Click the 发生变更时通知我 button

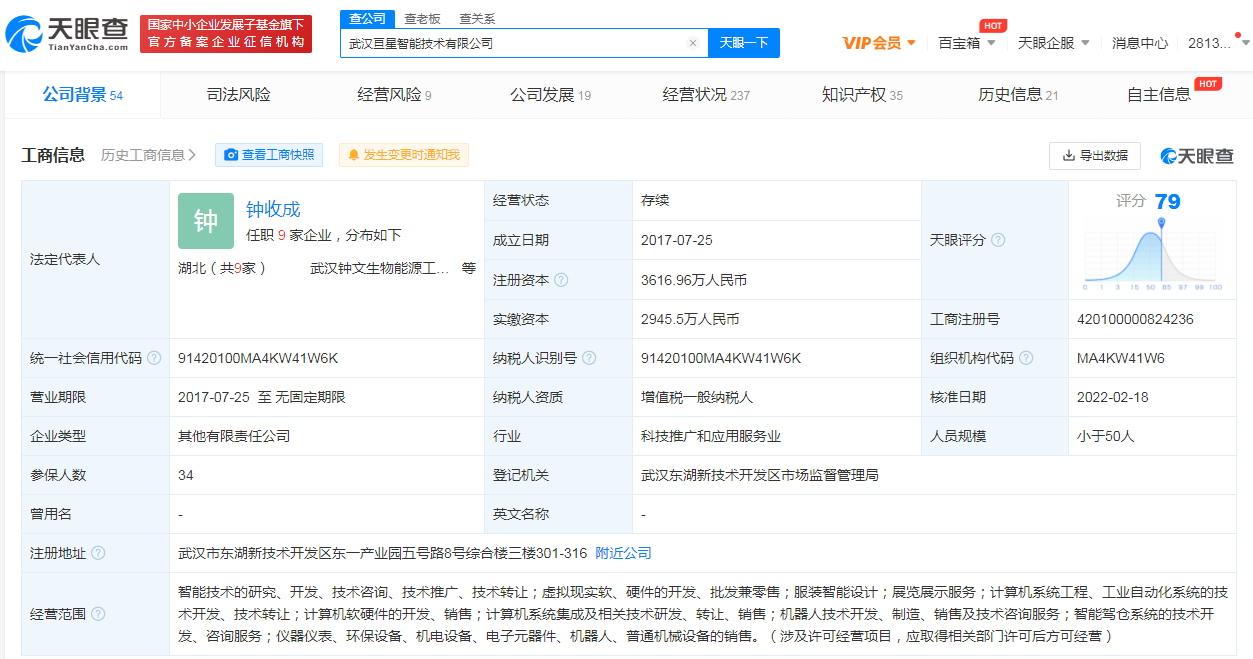click(x=404, y=155)
